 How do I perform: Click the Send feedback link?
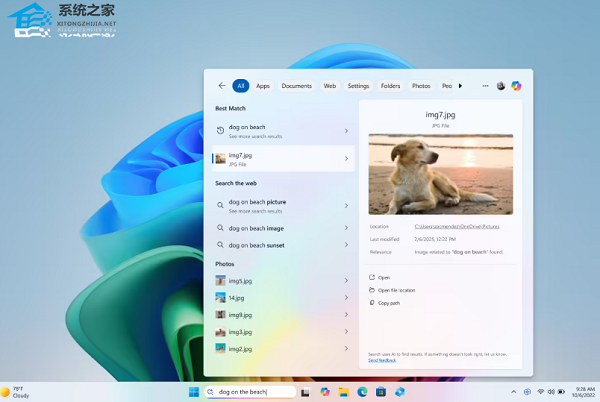tap(382, 360)
